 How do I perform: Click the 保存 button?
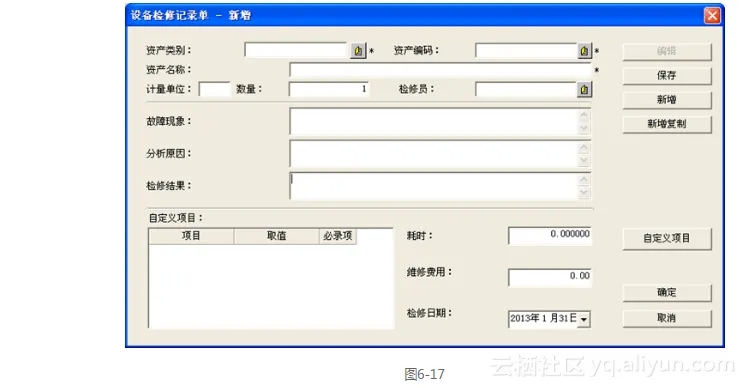[x=667, y=75]
